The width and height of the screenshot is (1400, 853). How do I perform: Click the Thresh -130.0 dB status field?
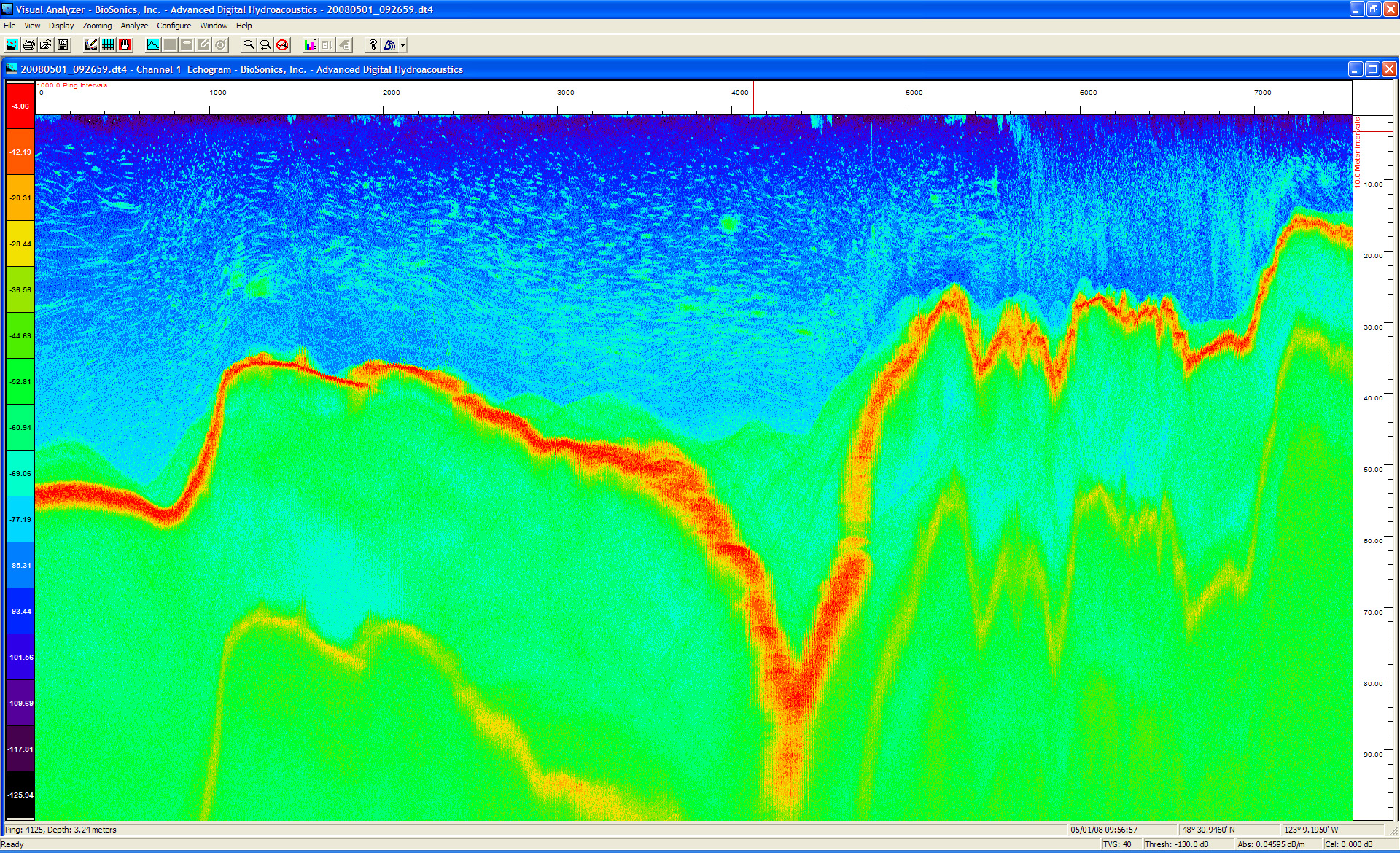[x=1176, y=844]
